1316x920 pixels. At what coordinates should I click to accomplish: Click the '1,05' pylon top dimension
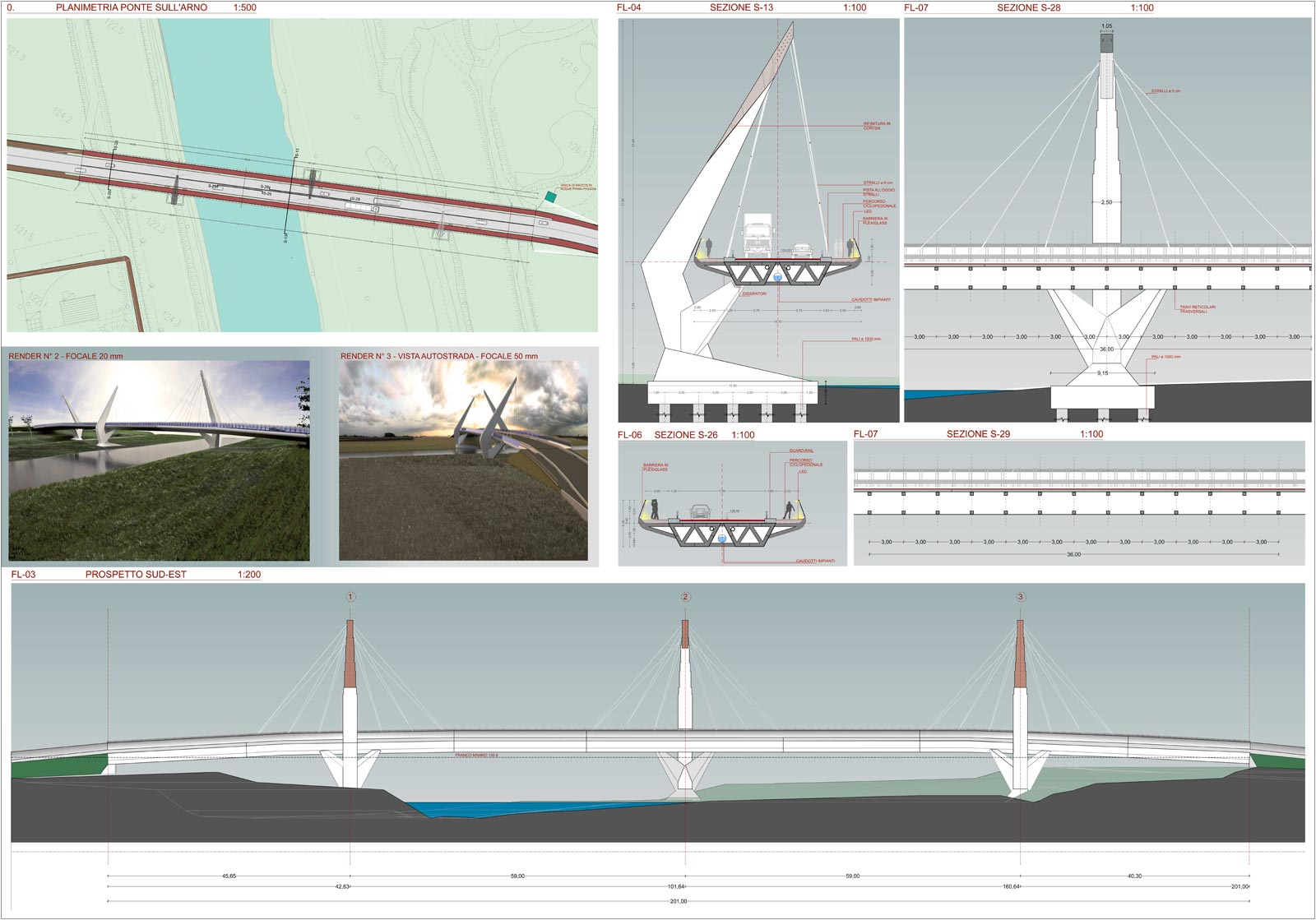1106,26
